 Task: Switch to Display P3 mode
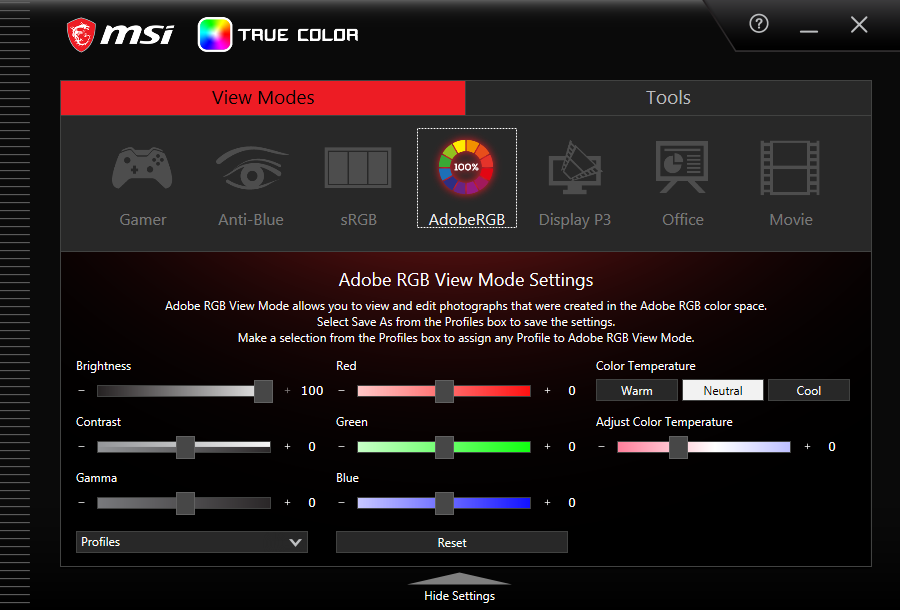(x=574, y=168)
